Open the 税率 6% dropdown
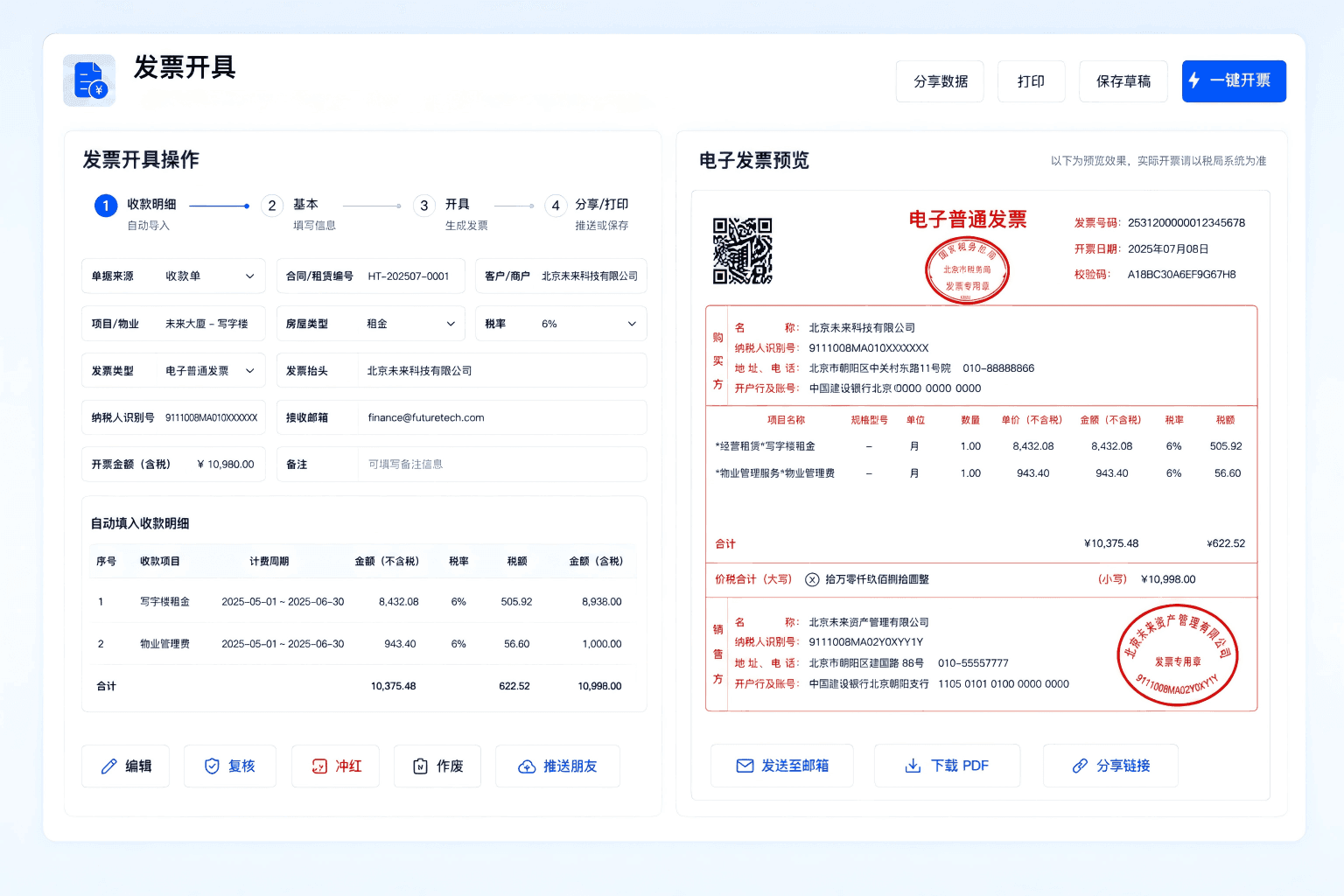 pyautogui.click(x=561, y=324)
